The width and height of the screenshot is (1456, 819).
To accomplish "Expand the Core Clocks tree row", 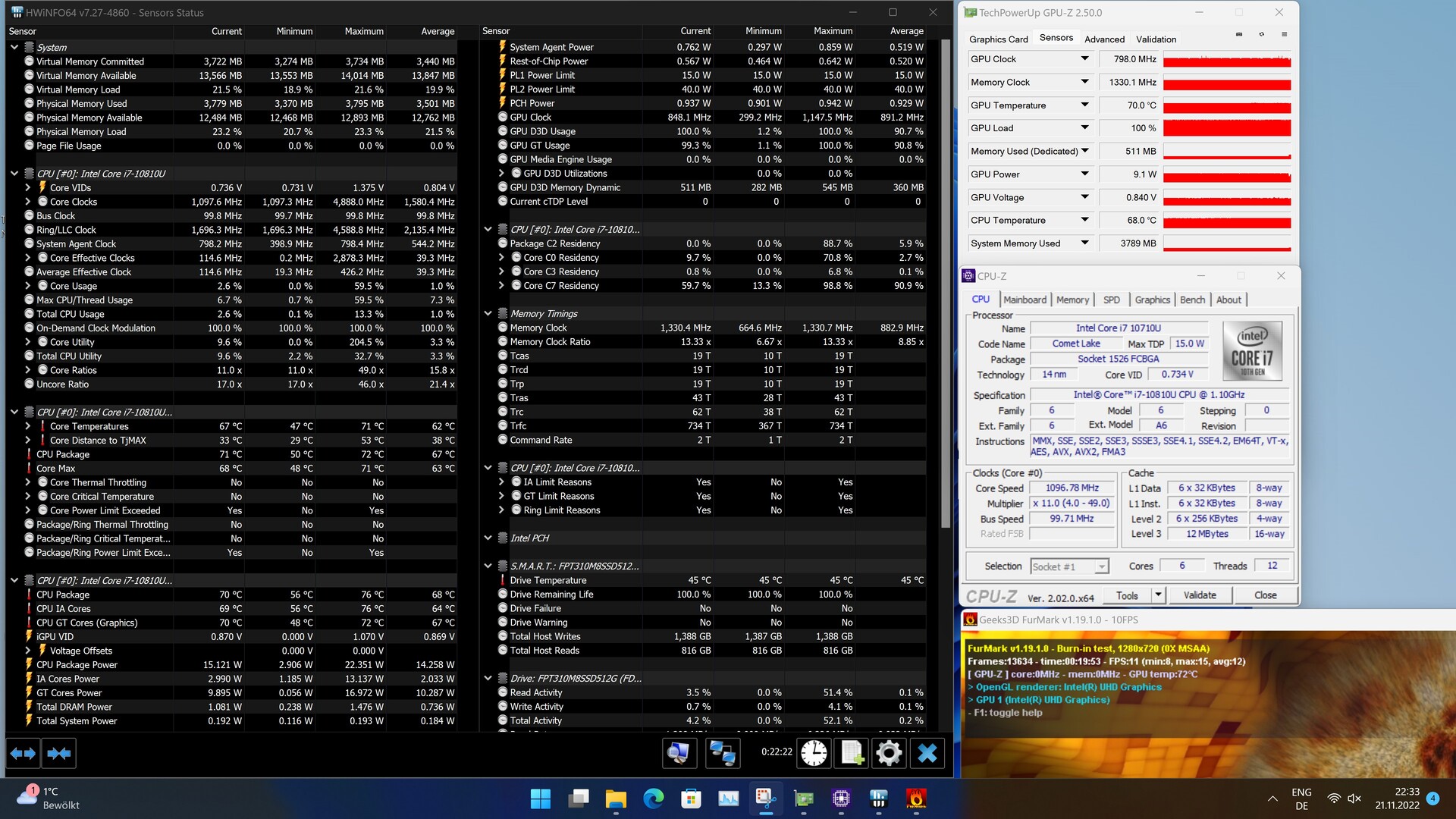I will point(28,202).
